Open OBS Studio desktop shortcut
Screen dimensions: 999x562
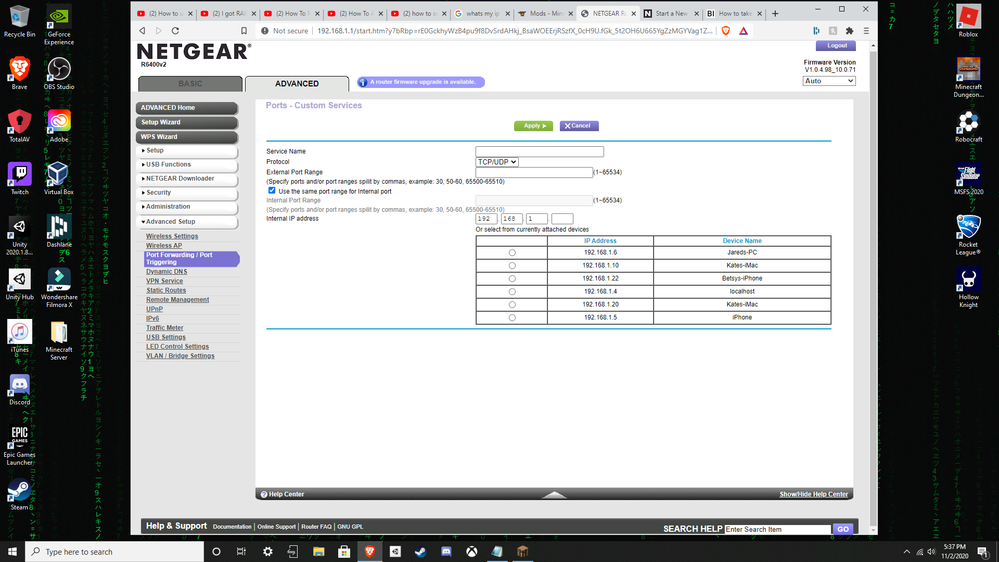click(59, 70)
